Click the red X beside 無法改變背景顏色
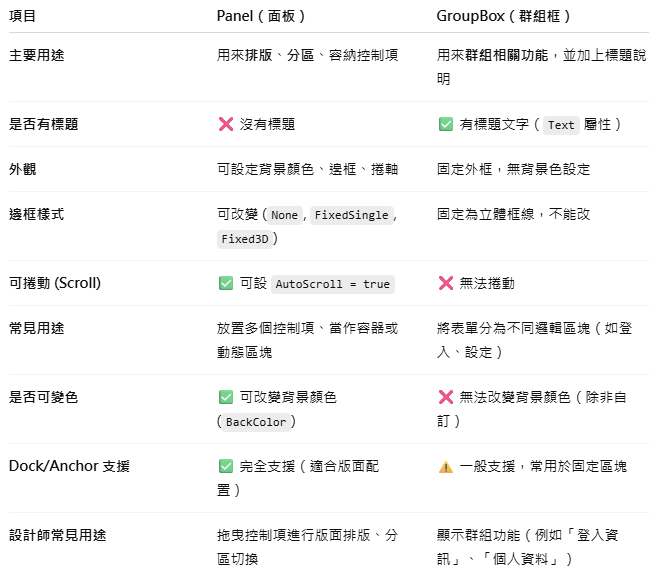Screen dimensions: 655x575 tap(446, 397)
